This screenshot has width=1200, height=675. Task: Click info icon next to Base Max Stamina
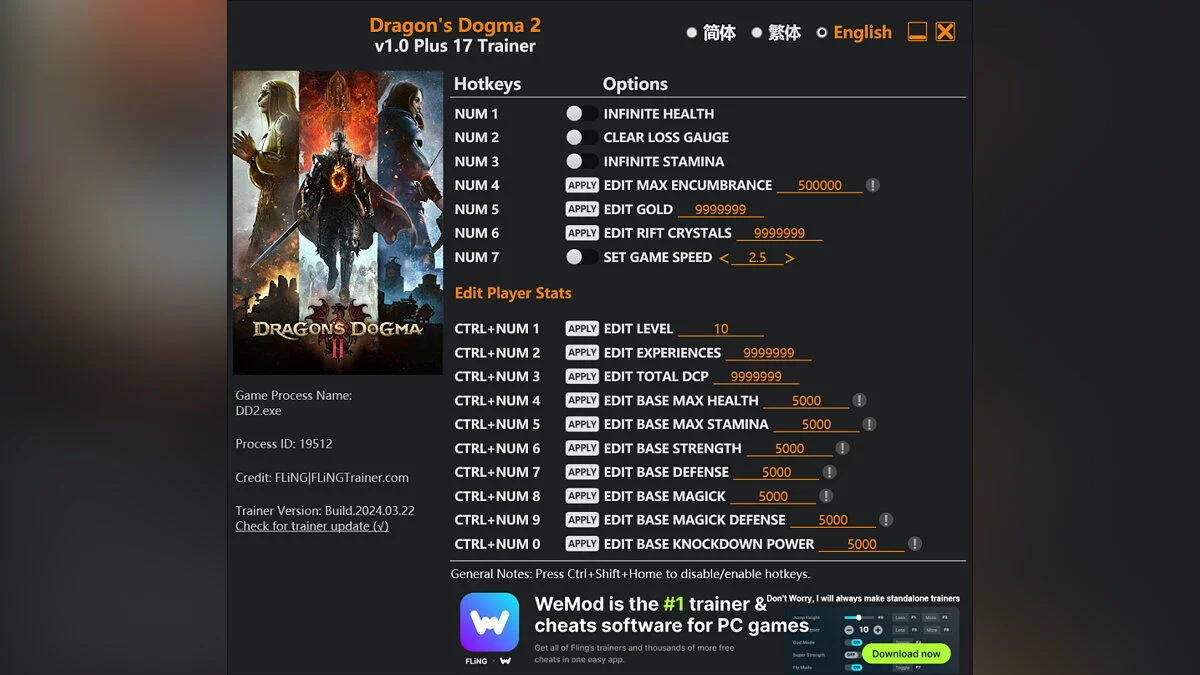pos(869,424)
